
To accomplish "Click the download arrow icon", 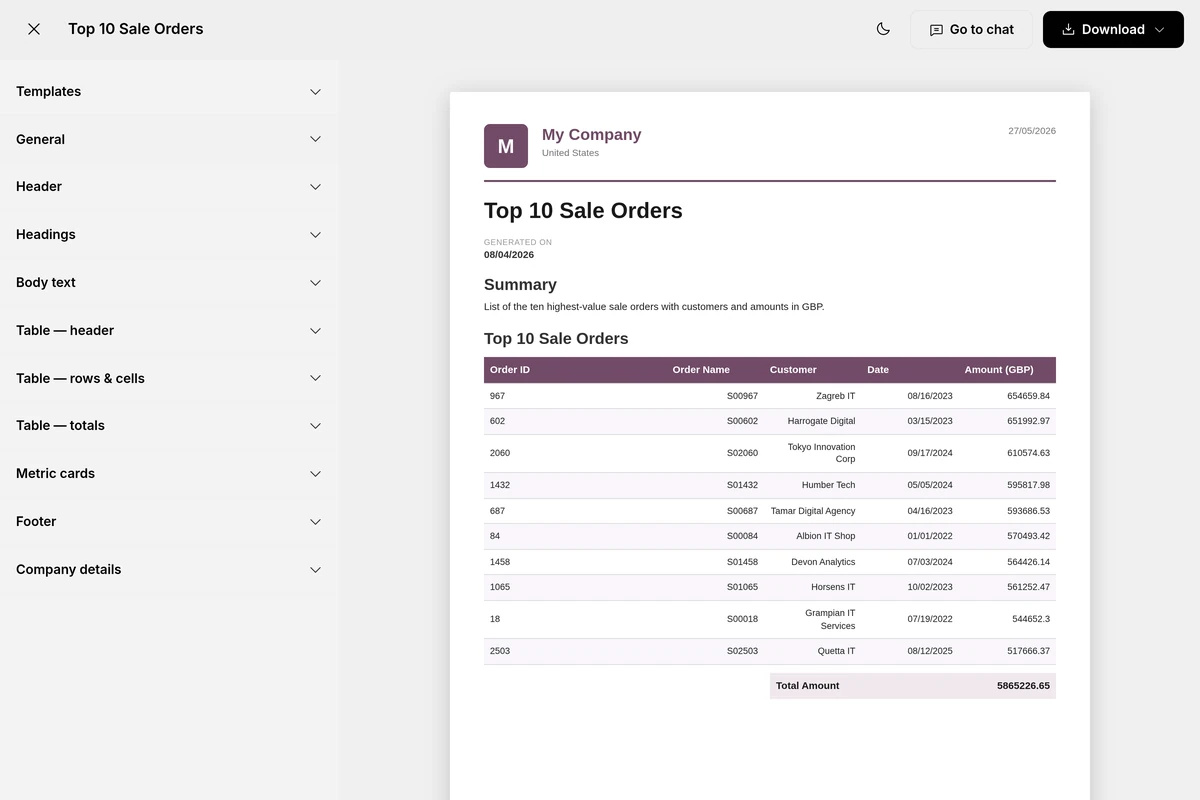I will click(1068, 29).
